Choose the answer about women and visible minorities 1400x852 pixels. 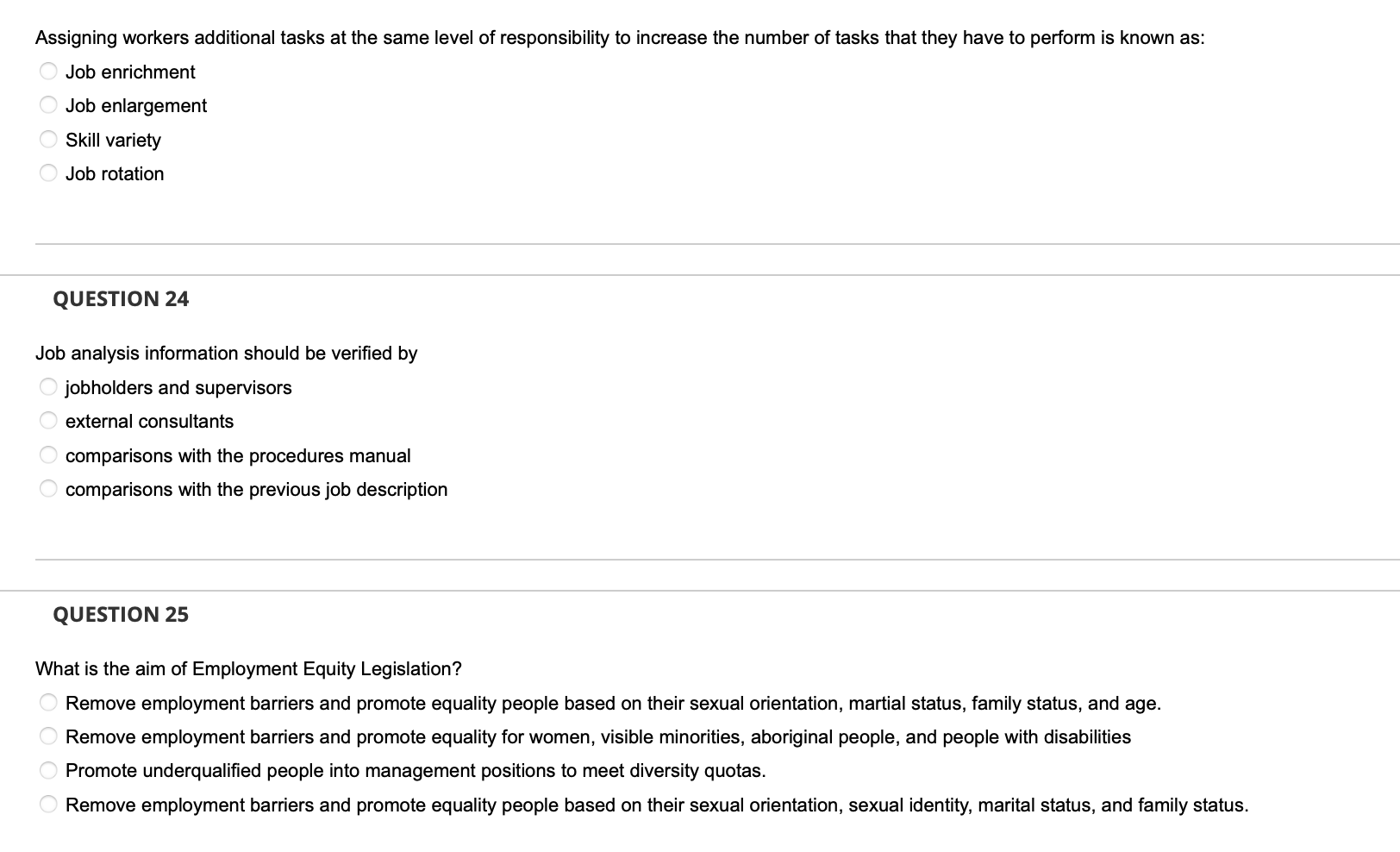[x=48, y=736]
